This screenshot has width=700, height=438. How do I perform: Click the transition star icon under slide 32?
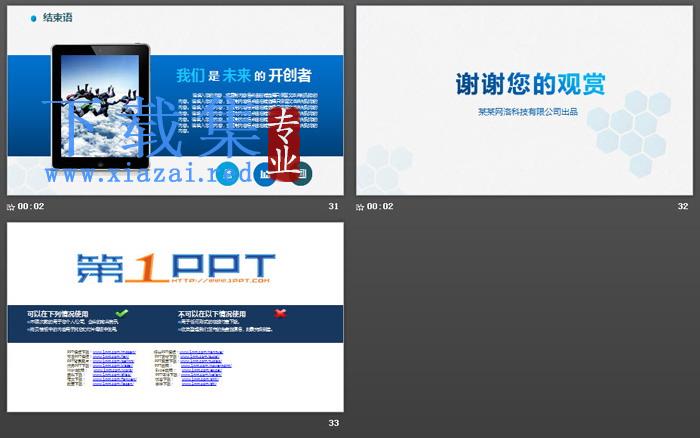(360, 207)
